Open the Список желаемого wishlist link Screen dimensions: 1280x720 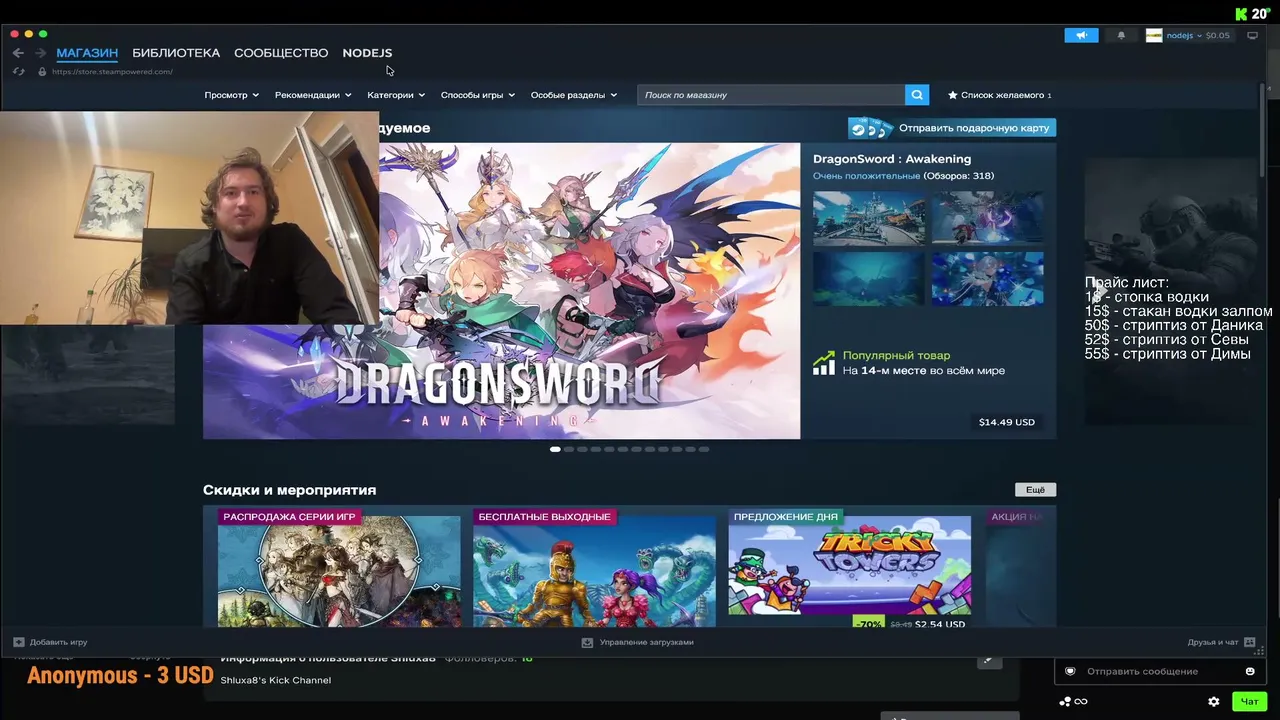point(1002,95)
